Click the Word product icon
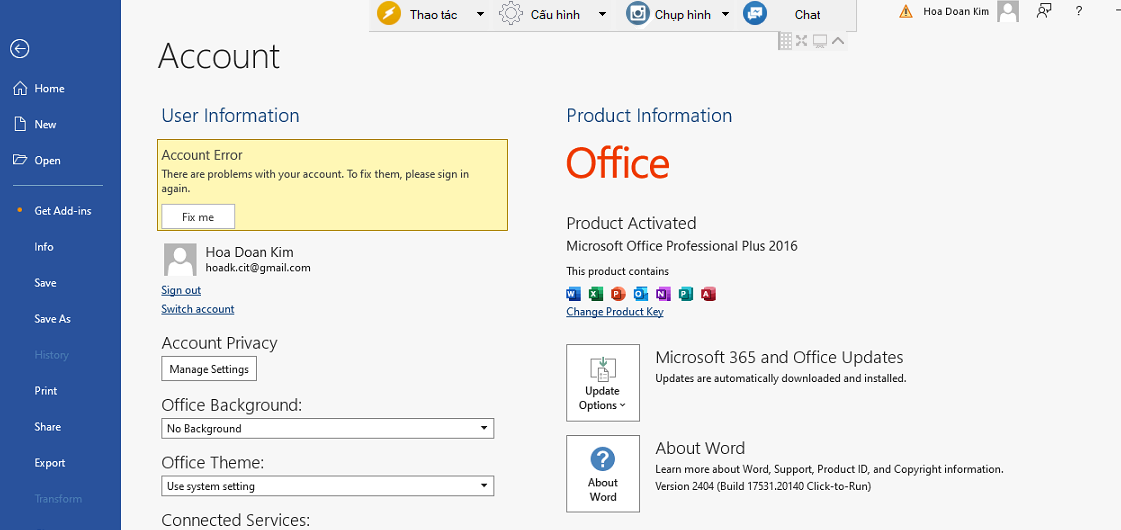 (573, 294)
